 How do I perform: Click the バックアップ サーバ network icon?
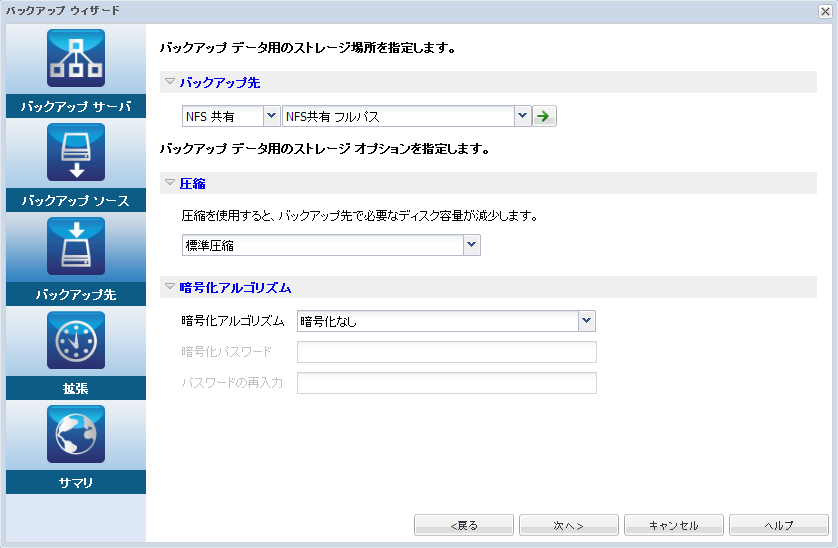pyautogui.click(x=76, y=58)
